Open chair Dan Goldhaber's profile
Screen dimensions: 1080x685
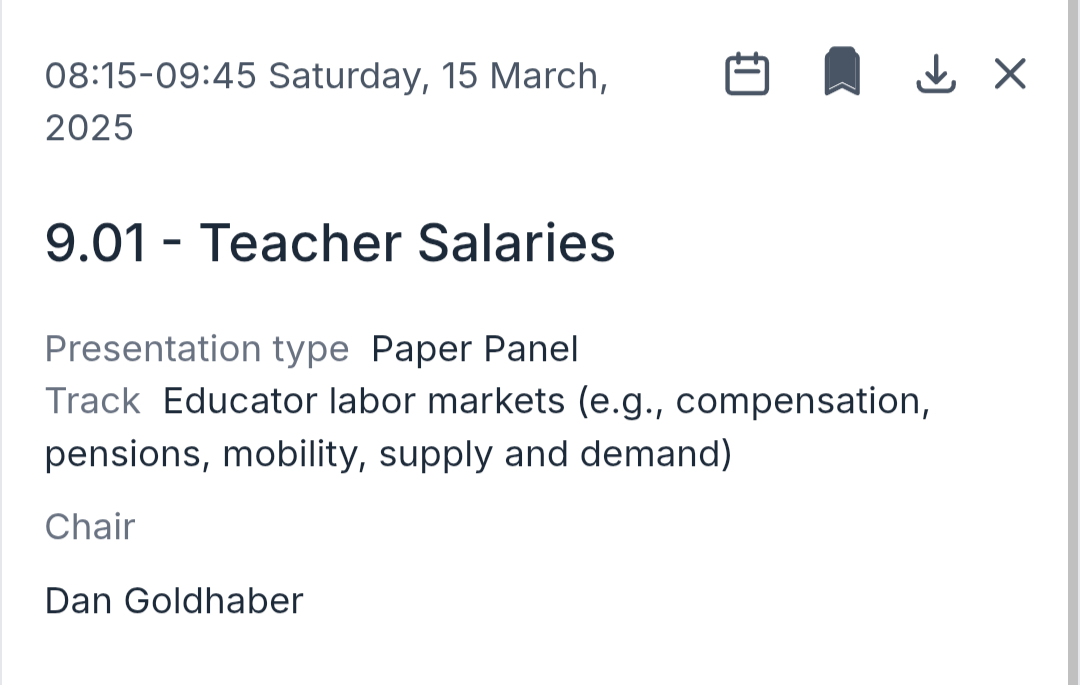pos(174,601)
